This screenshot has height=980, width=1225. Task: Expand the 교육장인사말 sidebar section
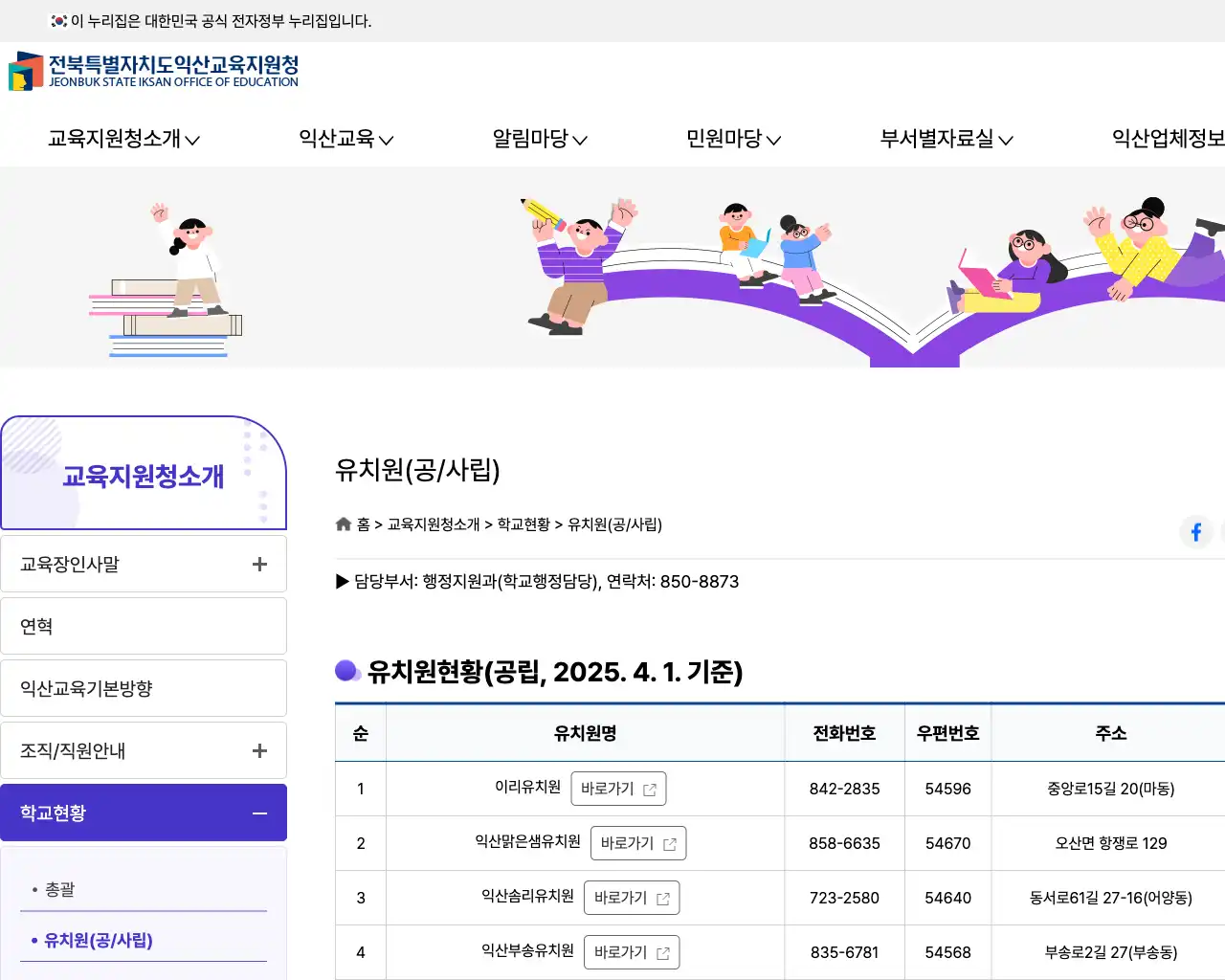point(259,564)
